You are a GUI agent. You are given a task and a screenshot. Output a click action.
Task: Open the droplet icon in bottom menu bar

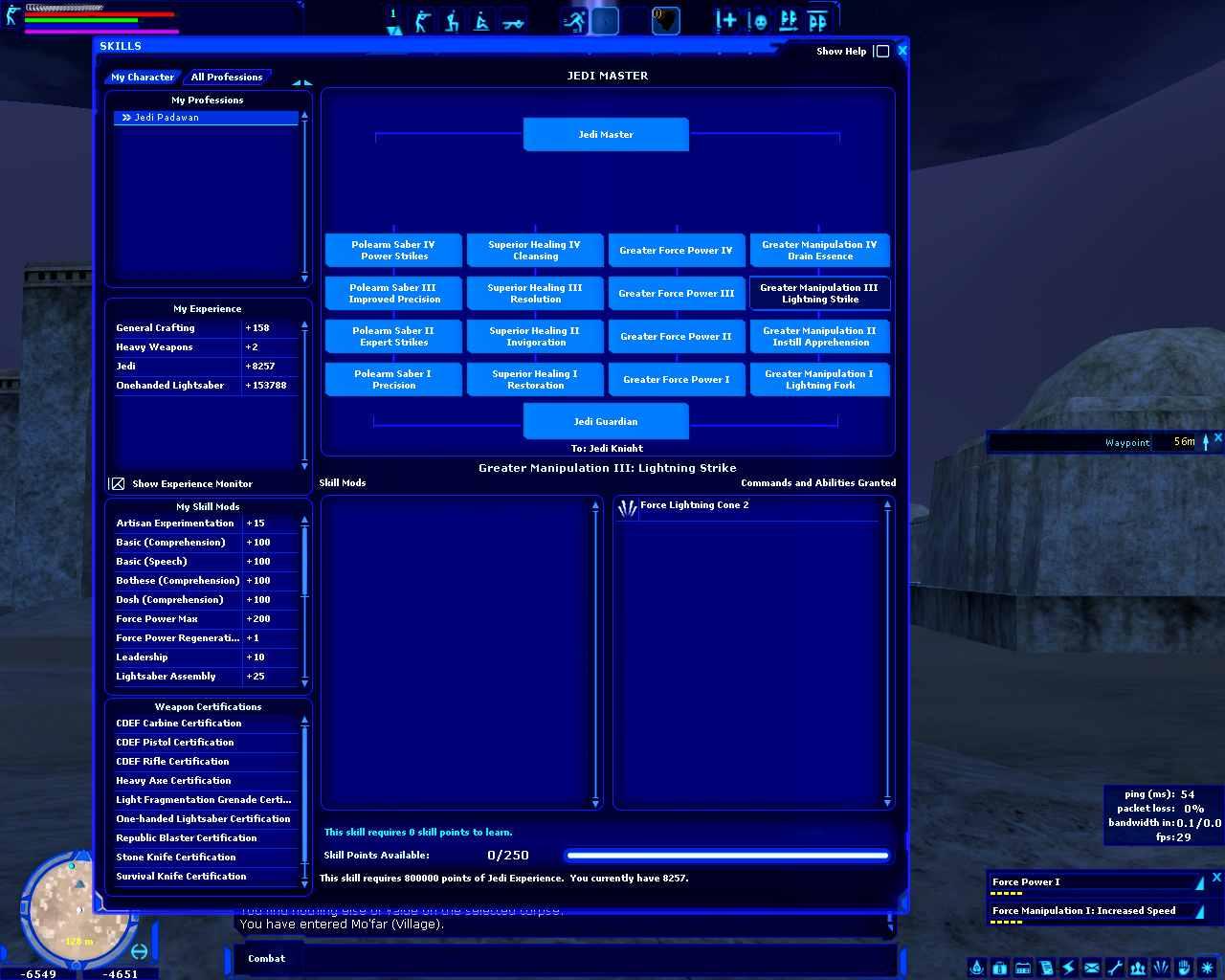pyautogui.click(x=977, y=968)
